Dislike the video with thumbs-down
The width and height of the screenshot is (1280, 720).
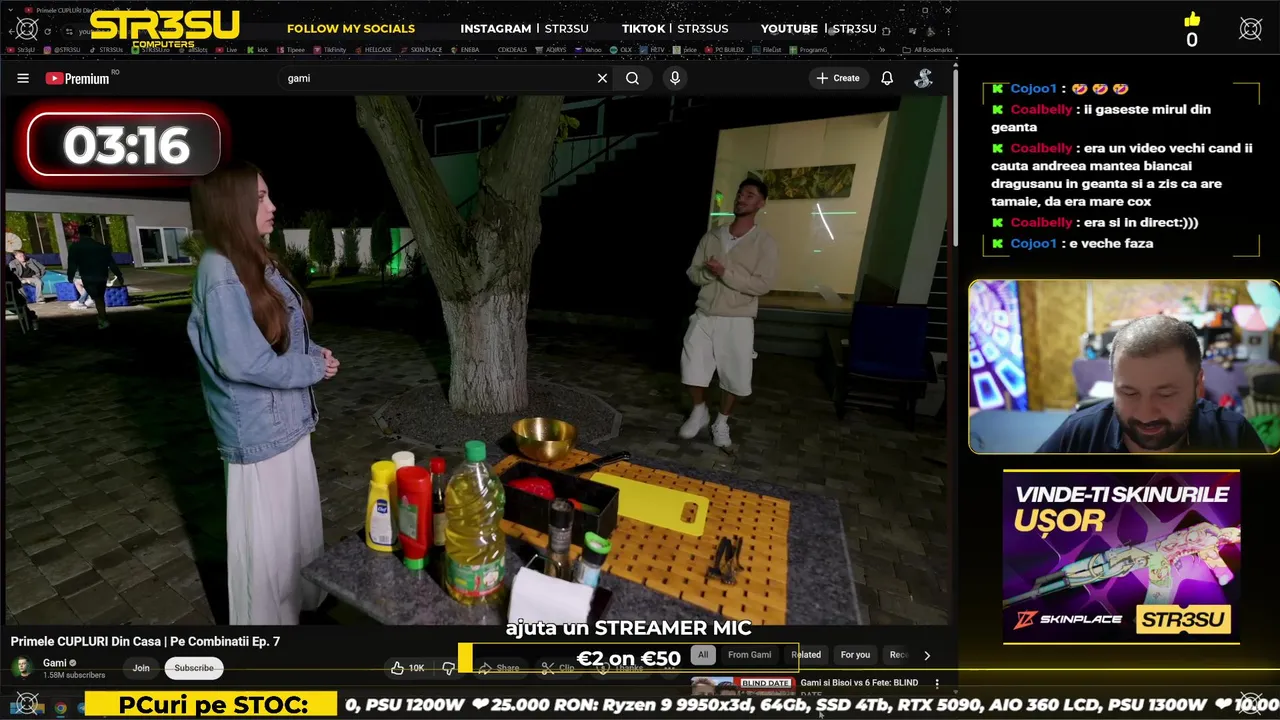(448, 668)
